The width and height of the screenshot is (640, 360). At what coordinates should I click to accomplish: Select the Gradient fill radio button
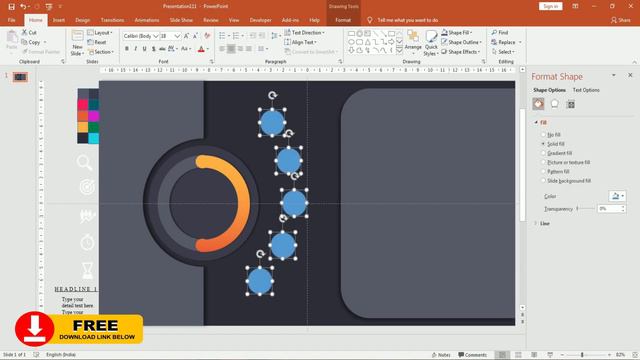[x=543, y=153]
